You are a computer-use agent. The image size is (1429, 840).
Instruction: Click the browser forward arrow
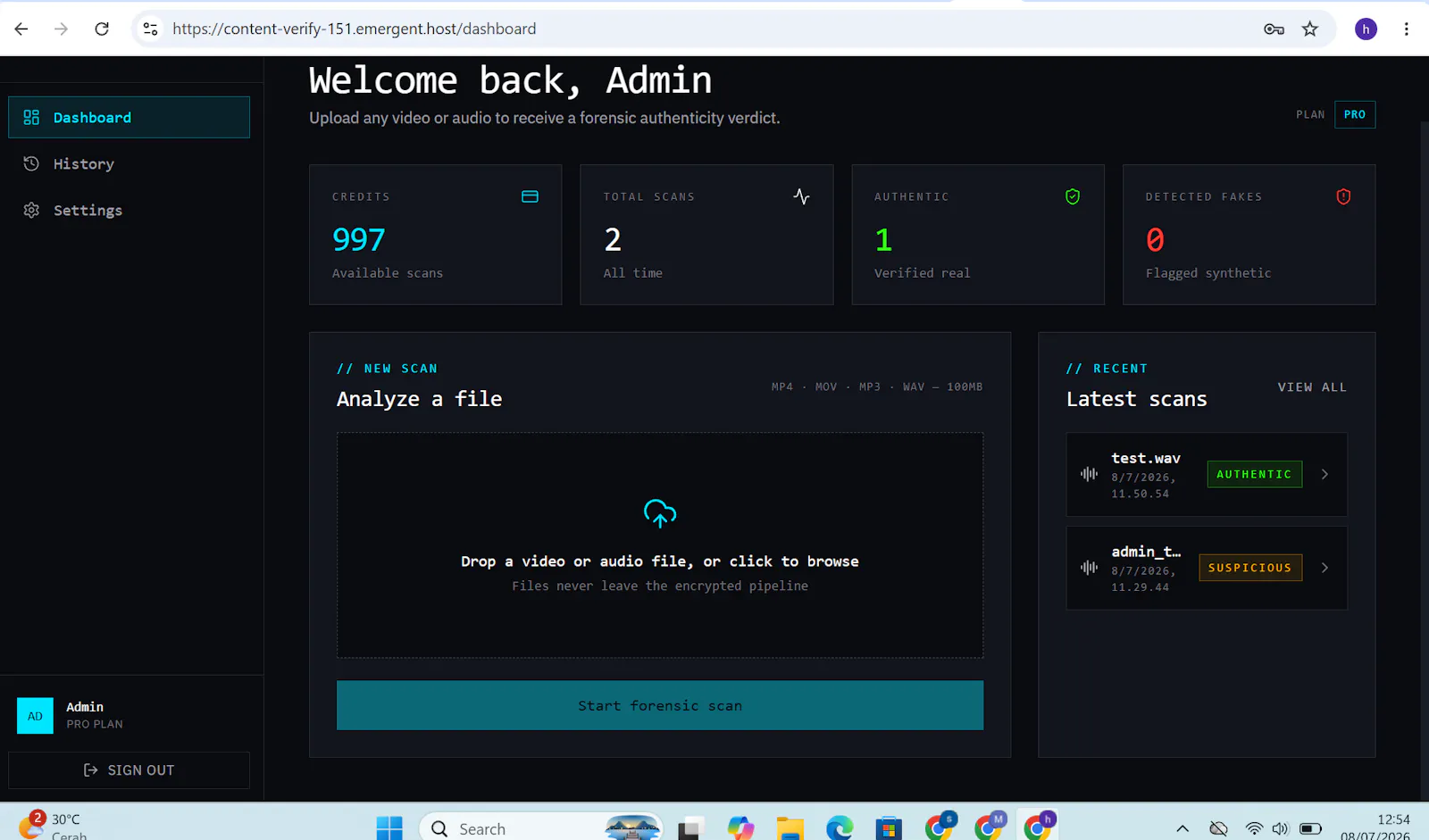click(61, 29)
